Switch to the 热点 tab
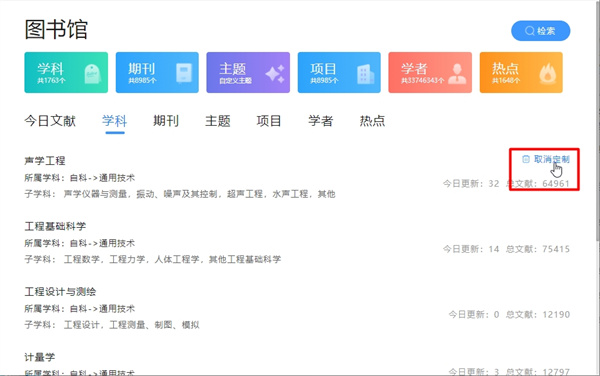 click(372, 121)
